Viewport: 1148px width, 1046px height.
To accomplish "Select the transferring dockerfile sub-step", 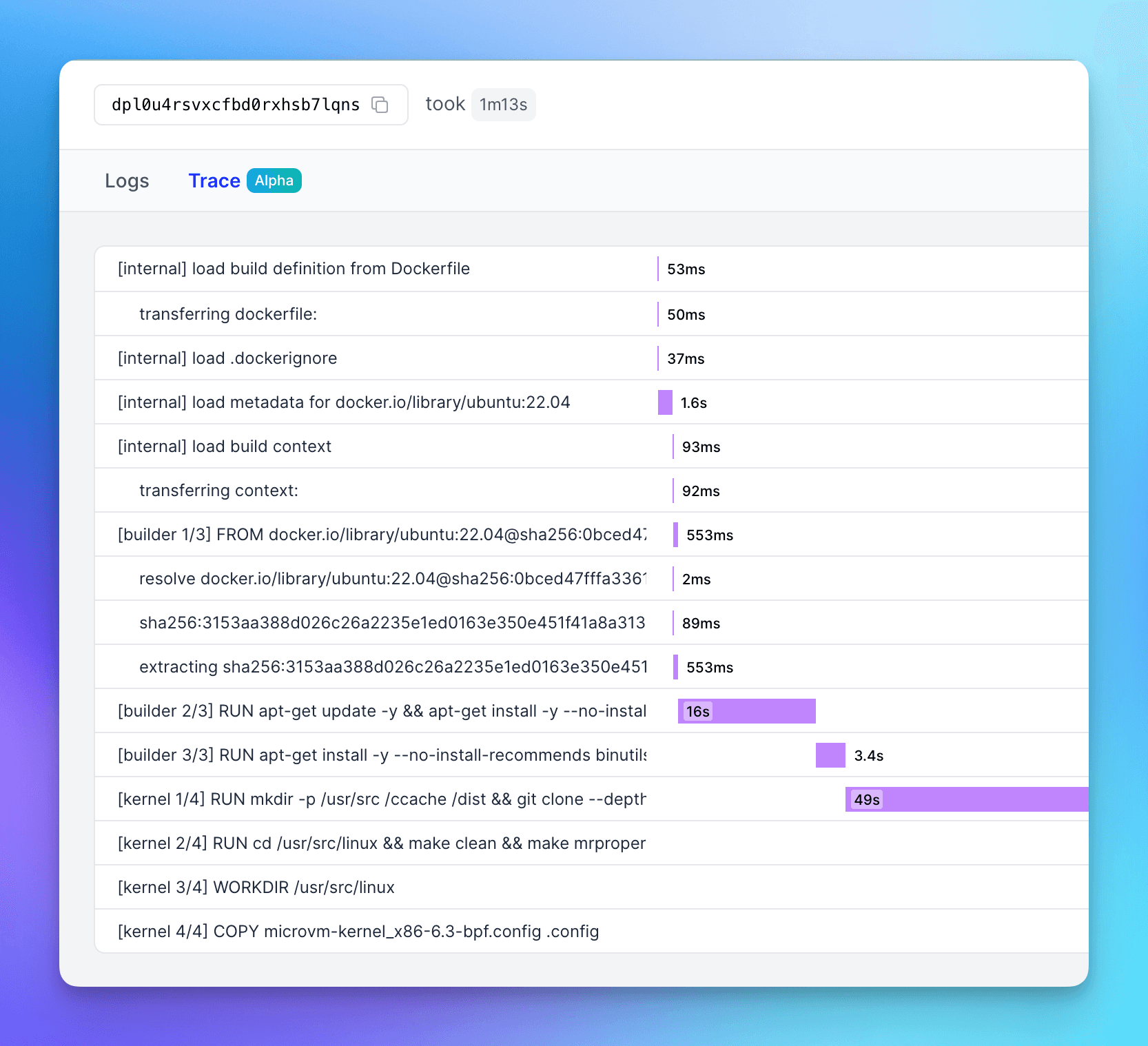I will 228,314.
